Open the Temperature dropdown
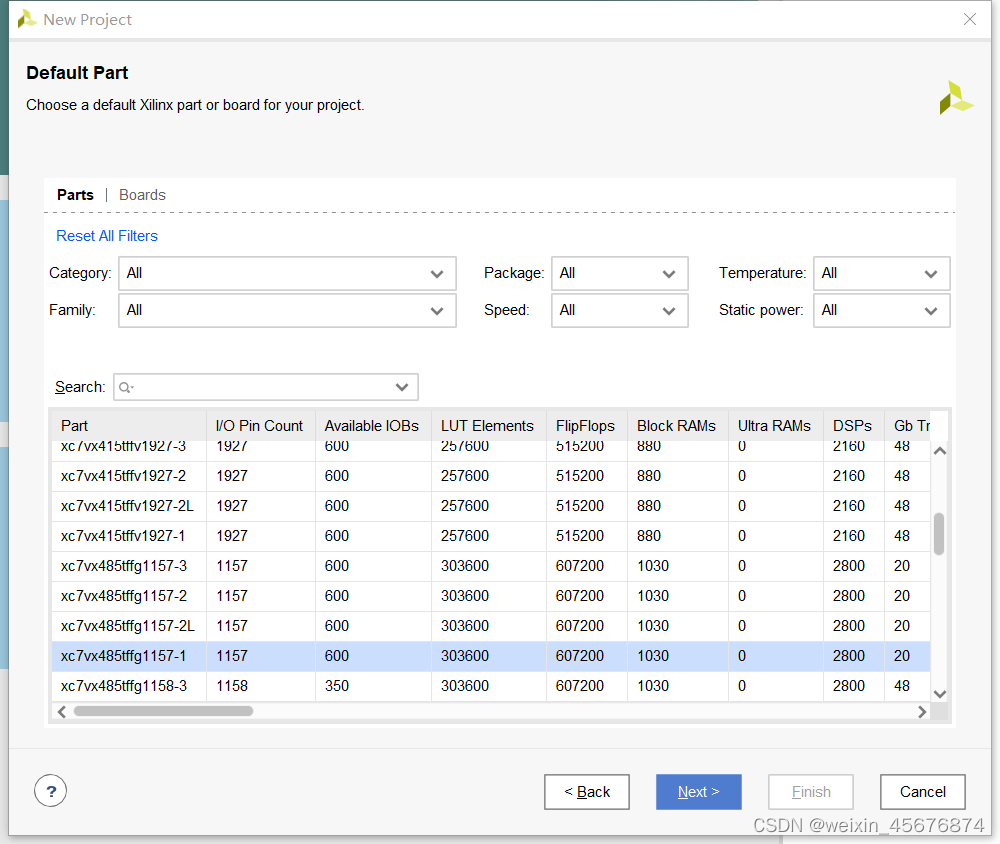 tap(881, 274)
